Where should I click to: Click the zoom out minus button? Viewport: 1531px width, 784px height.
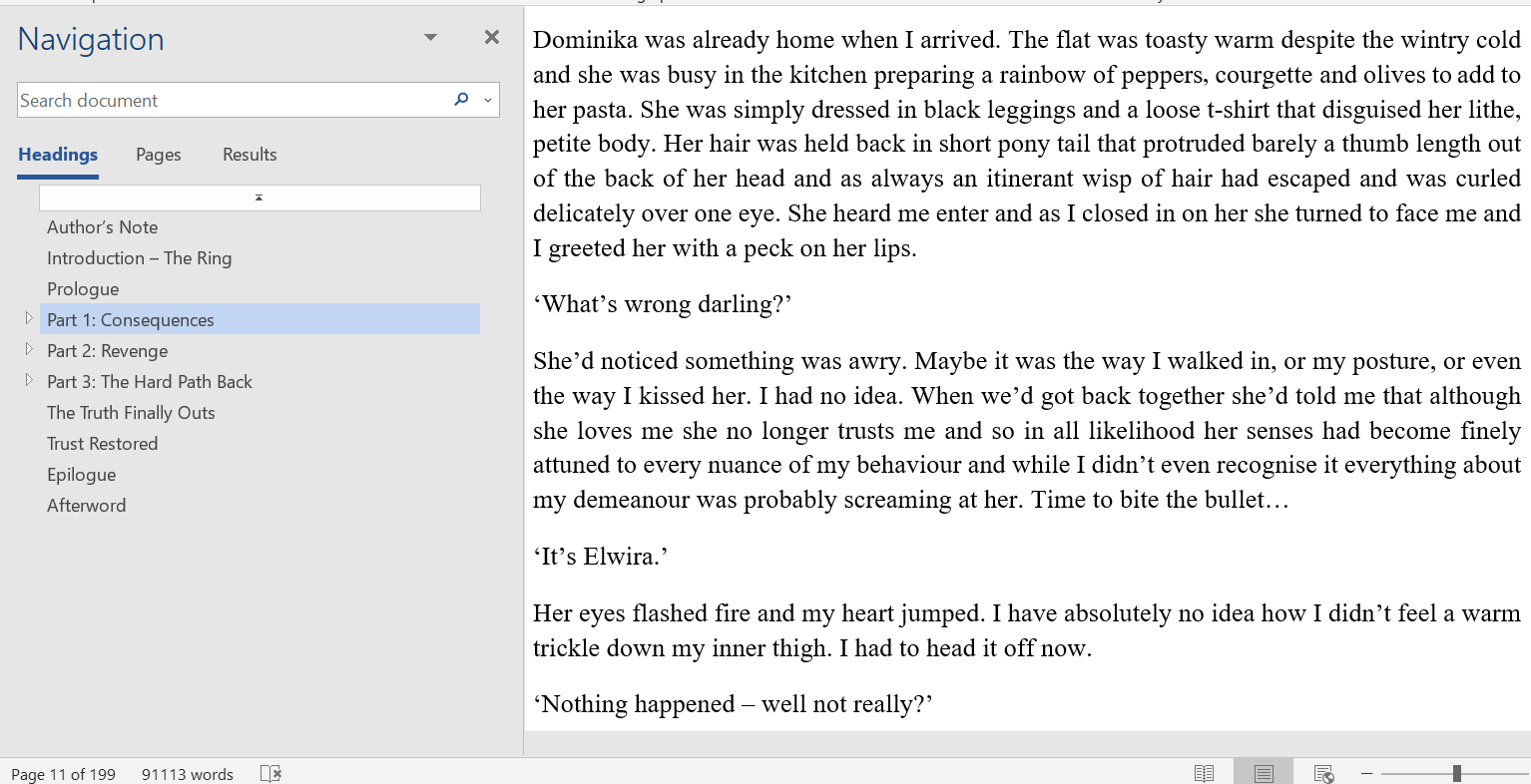(x=1366, y=773)
